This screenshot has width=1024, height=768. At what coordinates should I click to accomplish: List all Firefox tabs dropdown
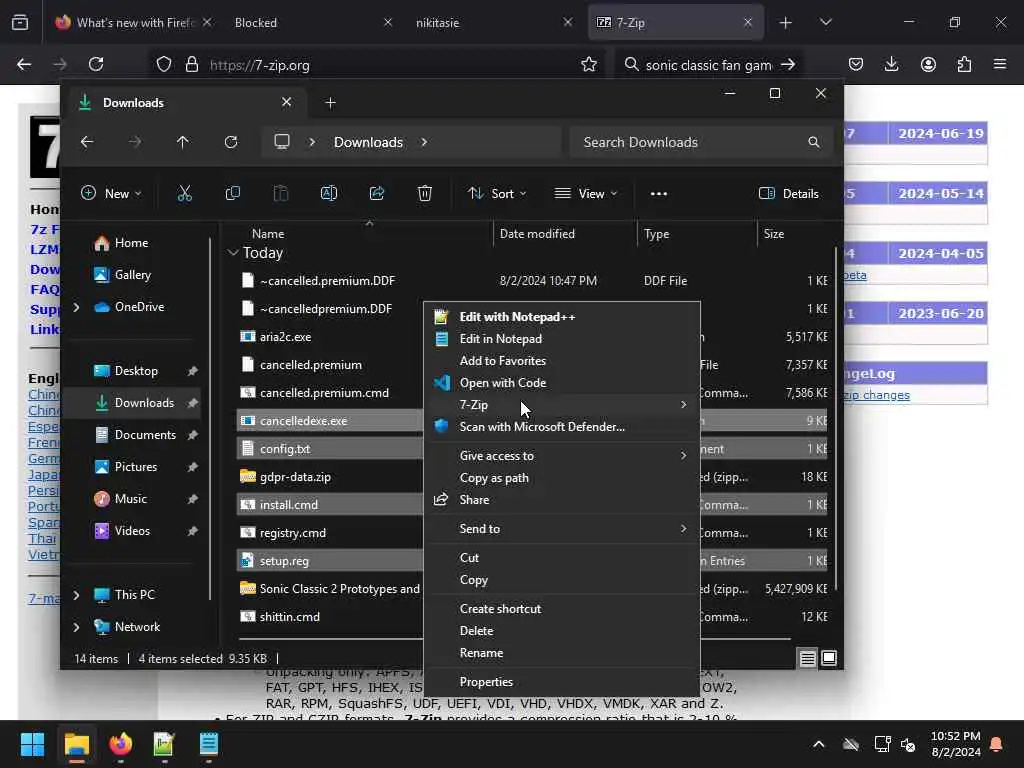click(825, 22)
